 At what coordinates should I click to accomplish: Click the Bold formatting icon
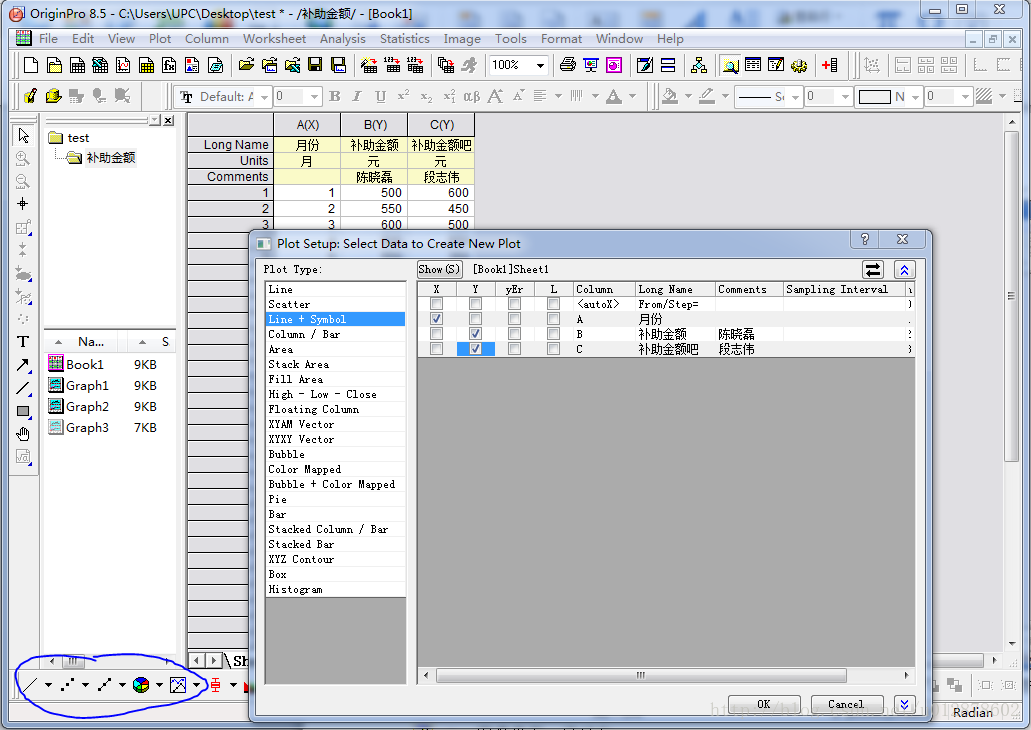click(335, 97)
